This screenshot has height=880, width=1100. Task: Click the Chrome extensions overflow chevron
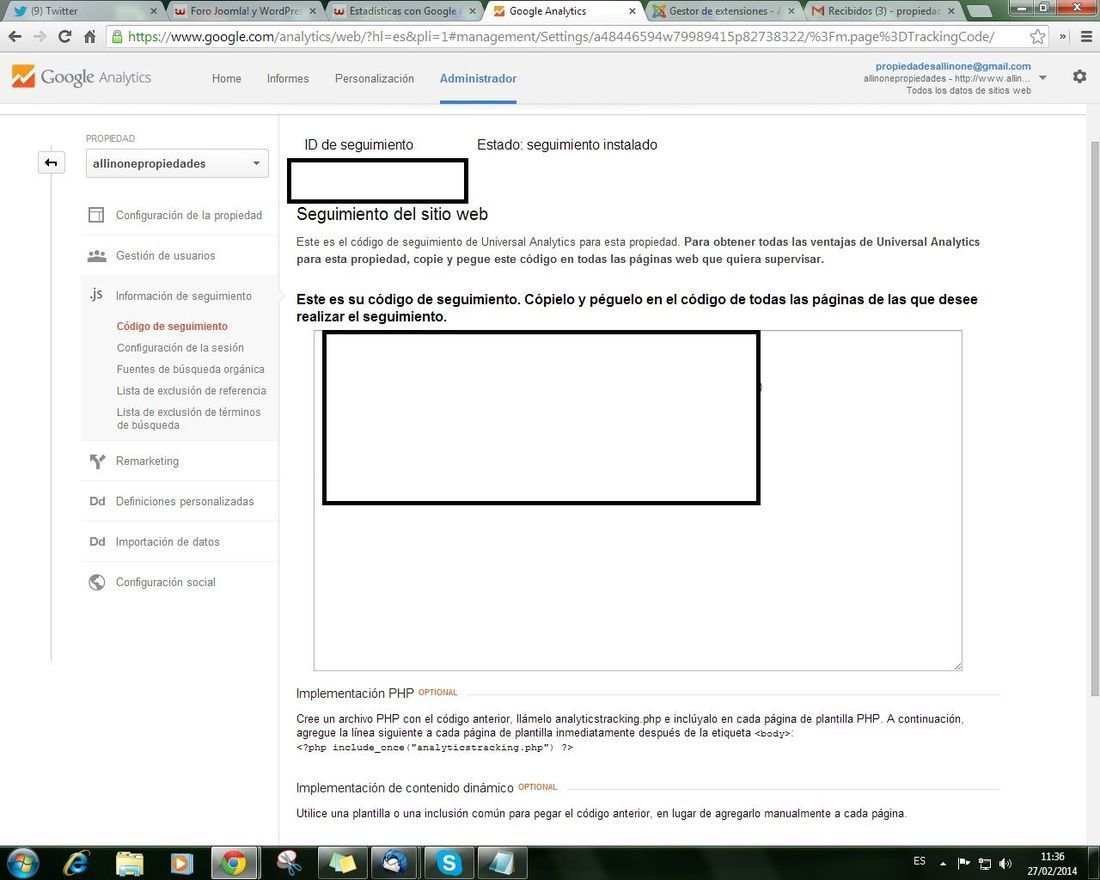tap(1064, 36)
